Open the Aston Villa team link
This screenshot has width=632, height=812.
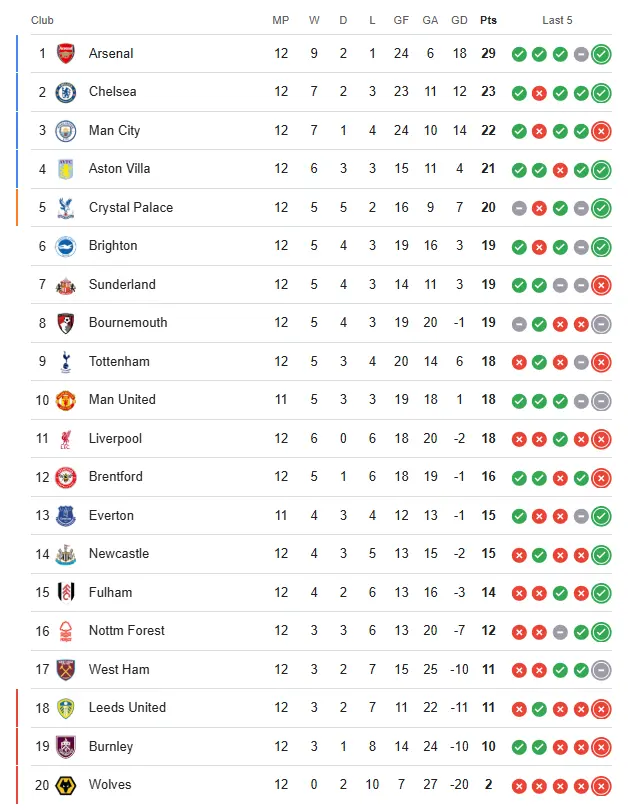pyautogui.click(x=119, y=169)
